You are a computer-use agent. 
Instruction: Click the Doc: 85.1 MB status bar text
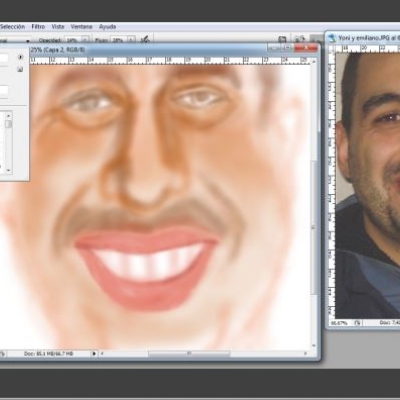click(x=48, y=353)
